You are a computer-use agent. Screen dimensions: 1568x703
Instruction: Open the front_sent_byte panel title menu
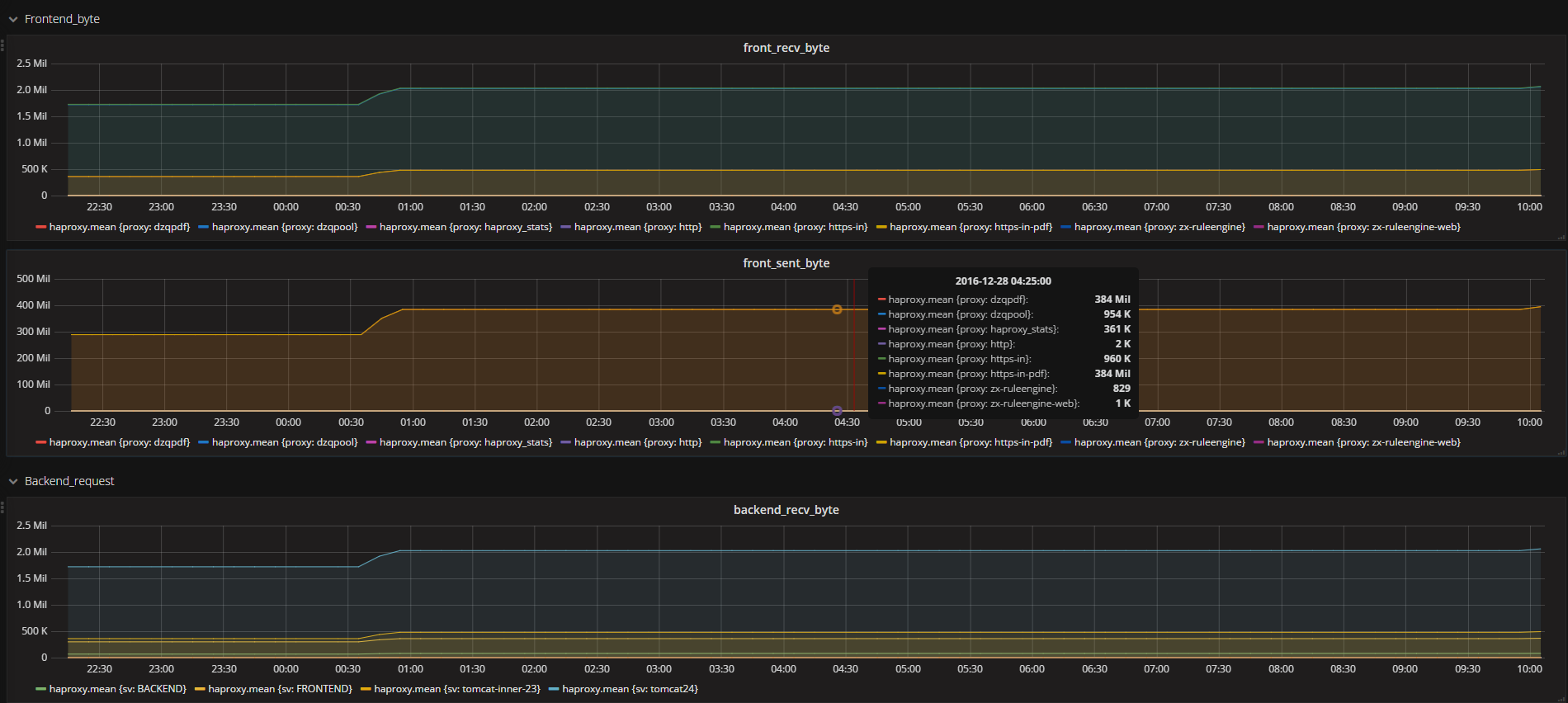pos(786,263)
